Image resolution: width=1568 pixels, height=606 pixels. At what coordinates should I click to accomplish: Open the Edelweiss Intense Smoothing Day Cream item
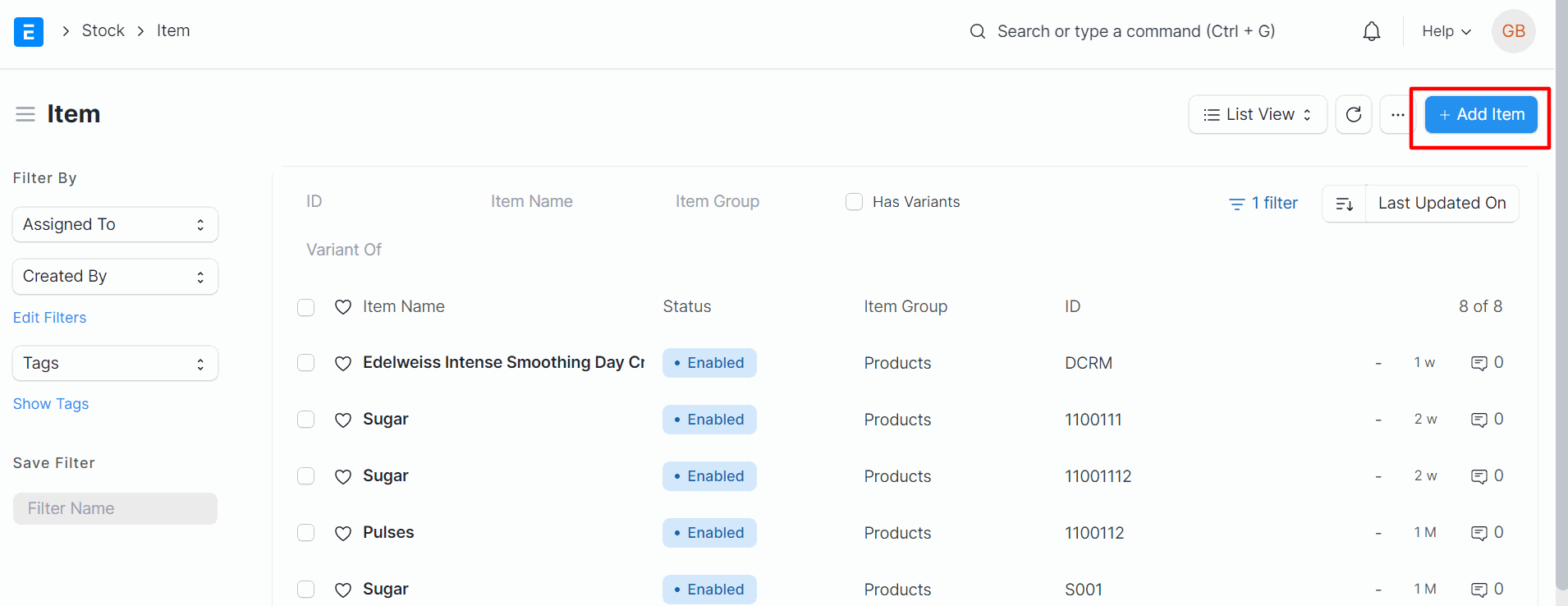click(503, 363)
